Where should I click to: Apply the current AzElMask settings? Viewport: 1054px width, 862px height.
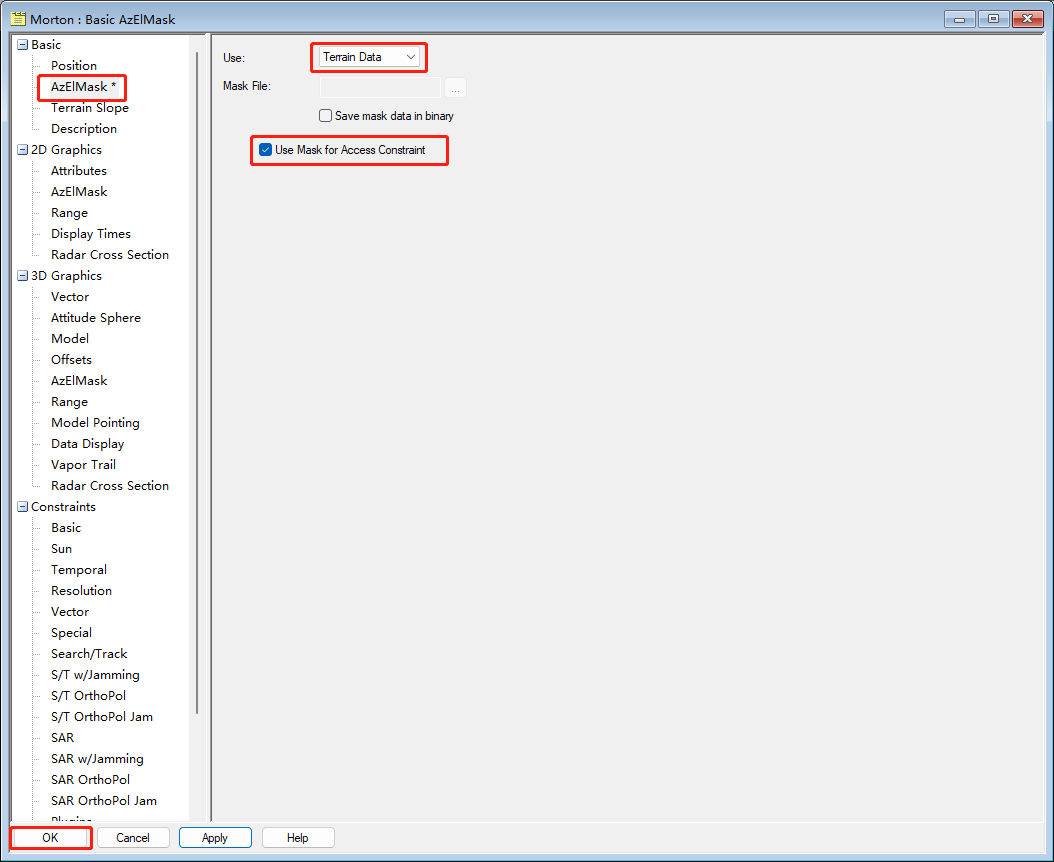pos(214,837)
